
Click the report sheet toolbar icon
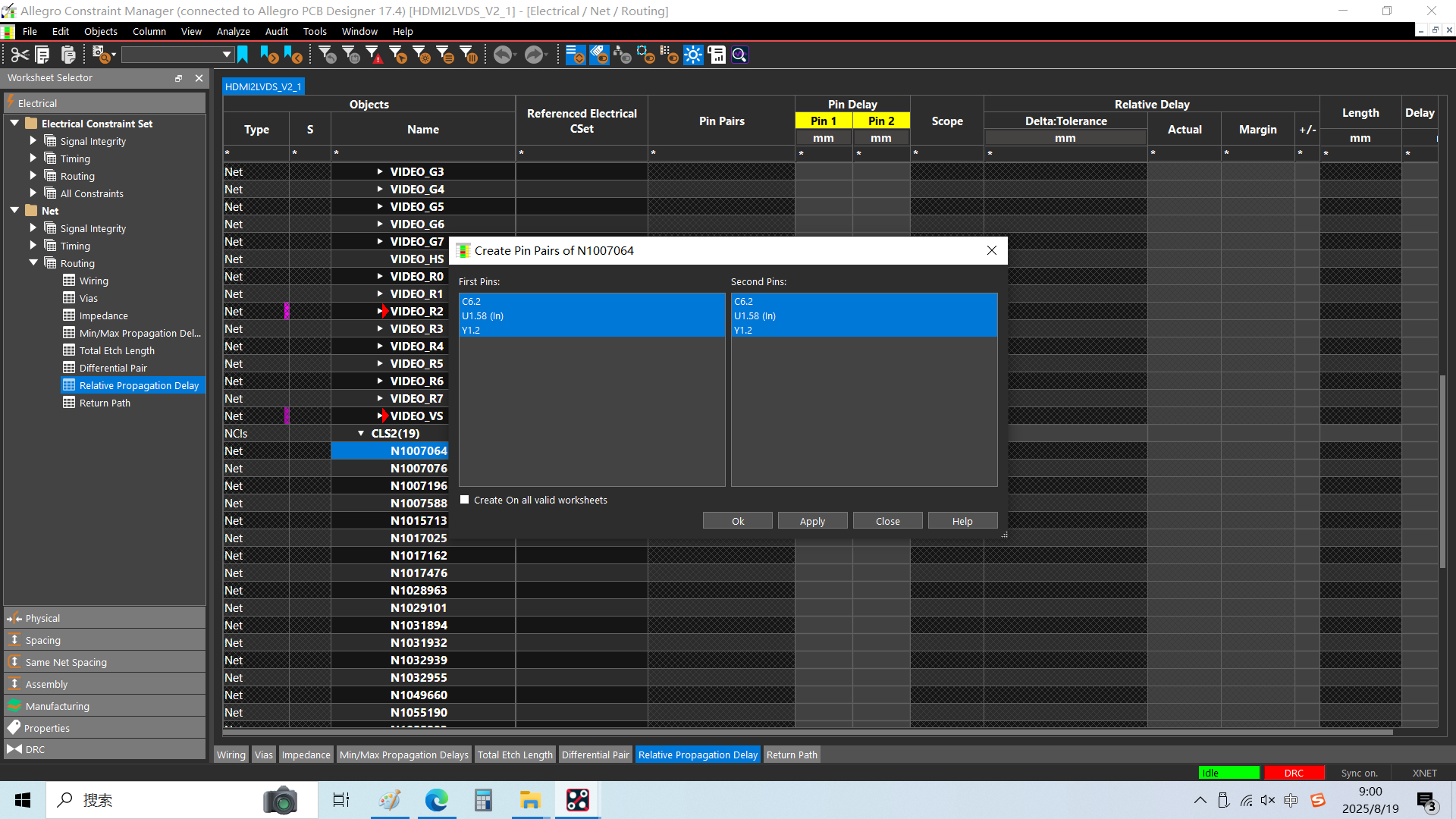(x=717, y=55)
